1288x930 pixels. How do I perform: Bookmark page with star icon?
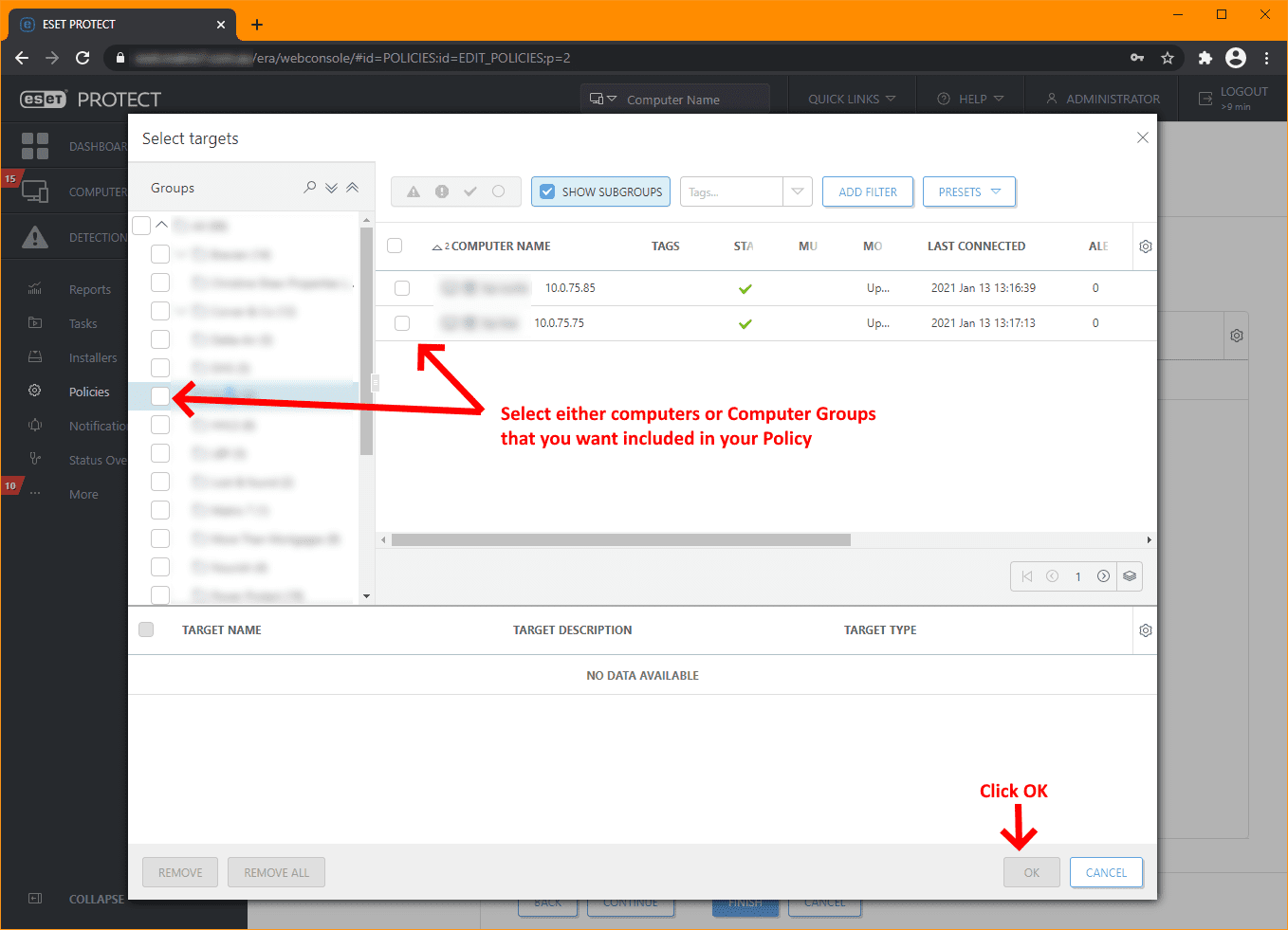tap(1168, 58)
